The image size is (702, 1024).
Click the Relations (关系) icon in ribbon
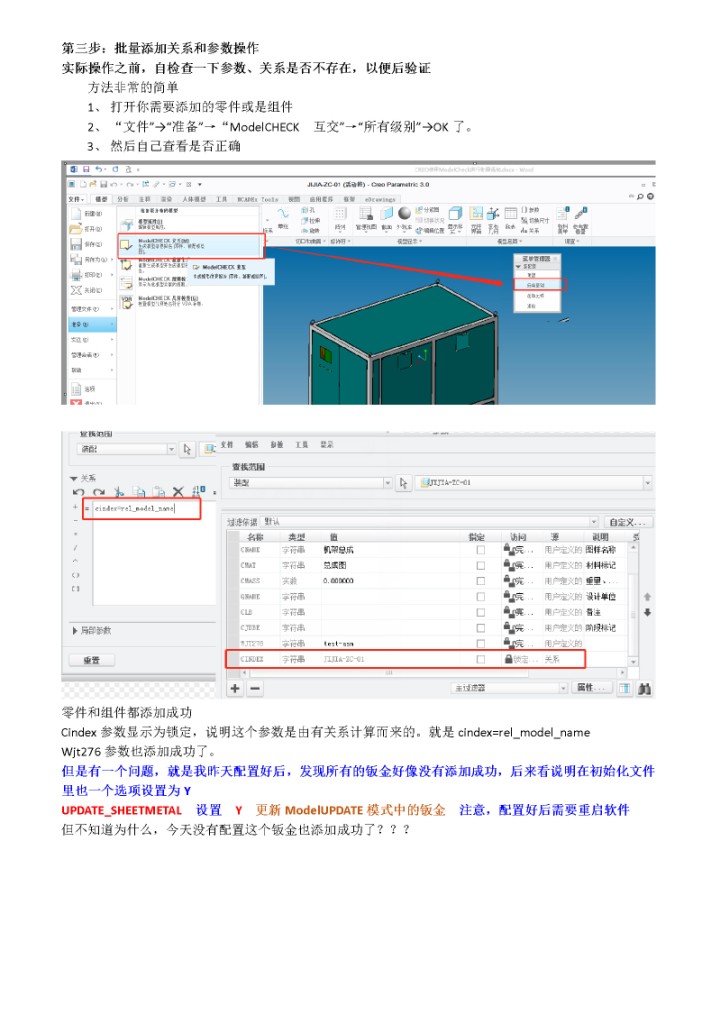point(530,231)
